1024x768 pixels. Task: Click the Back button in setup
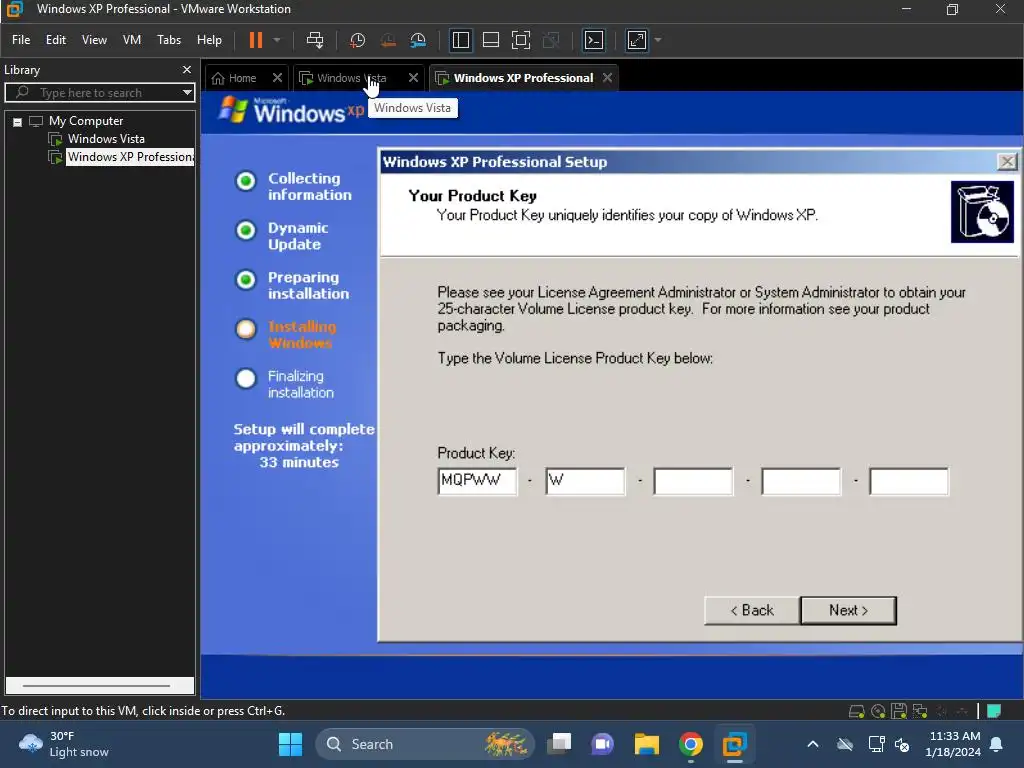(752, 611)
